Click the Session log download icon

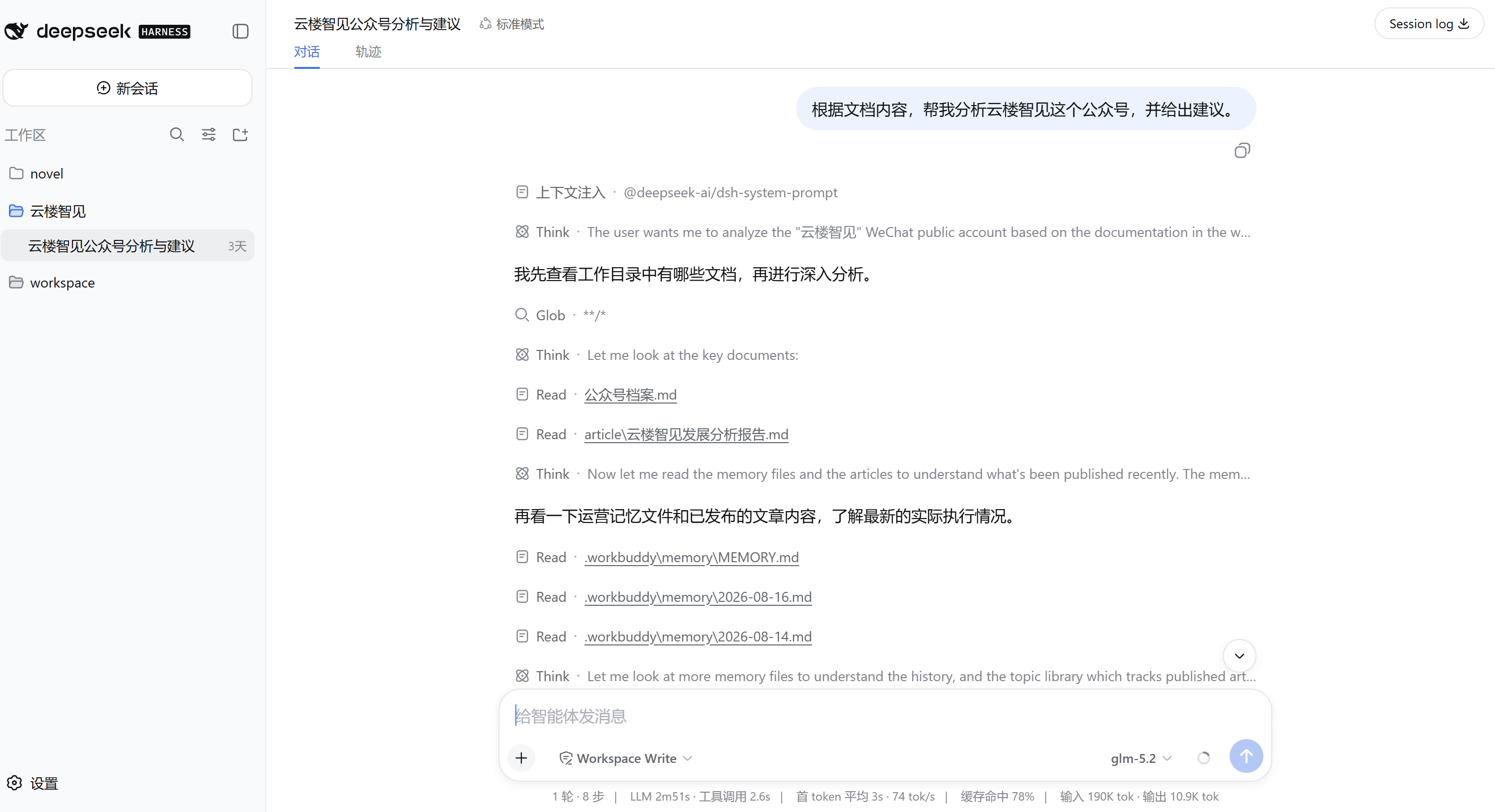click(1464, 24)
